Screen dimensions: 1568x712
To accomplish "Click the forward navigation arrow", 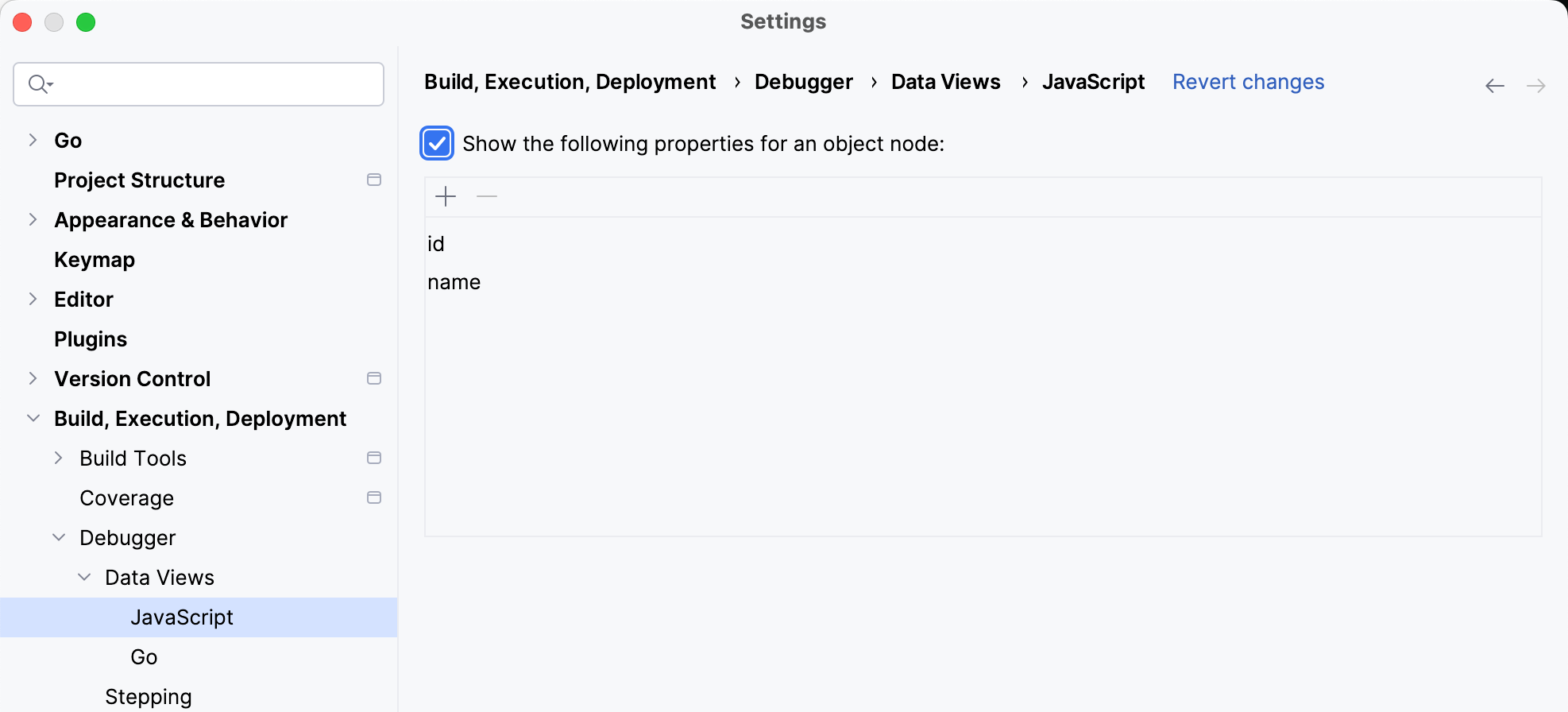I will 1537,85.
